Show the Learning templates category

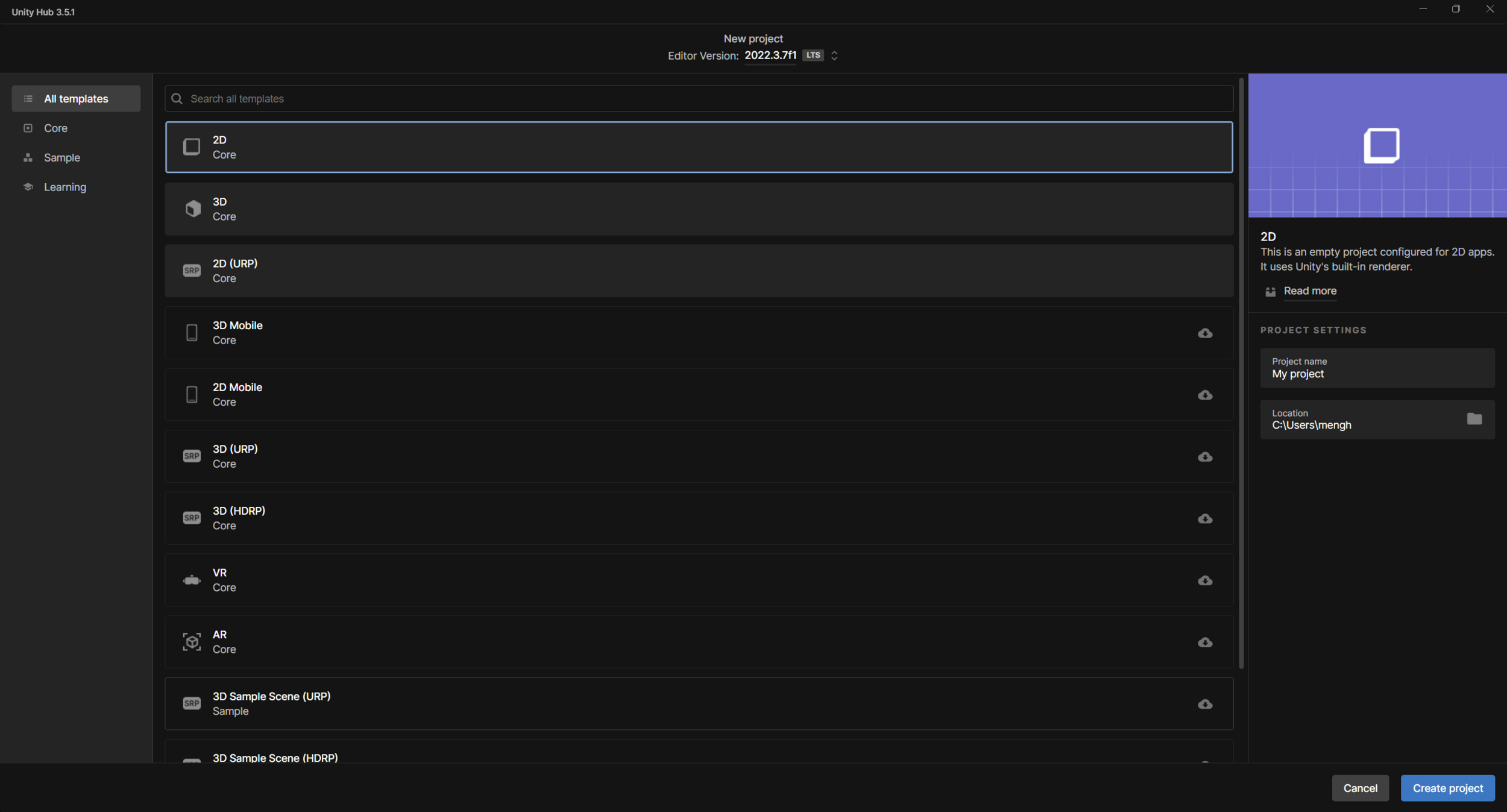pos(64,187)
